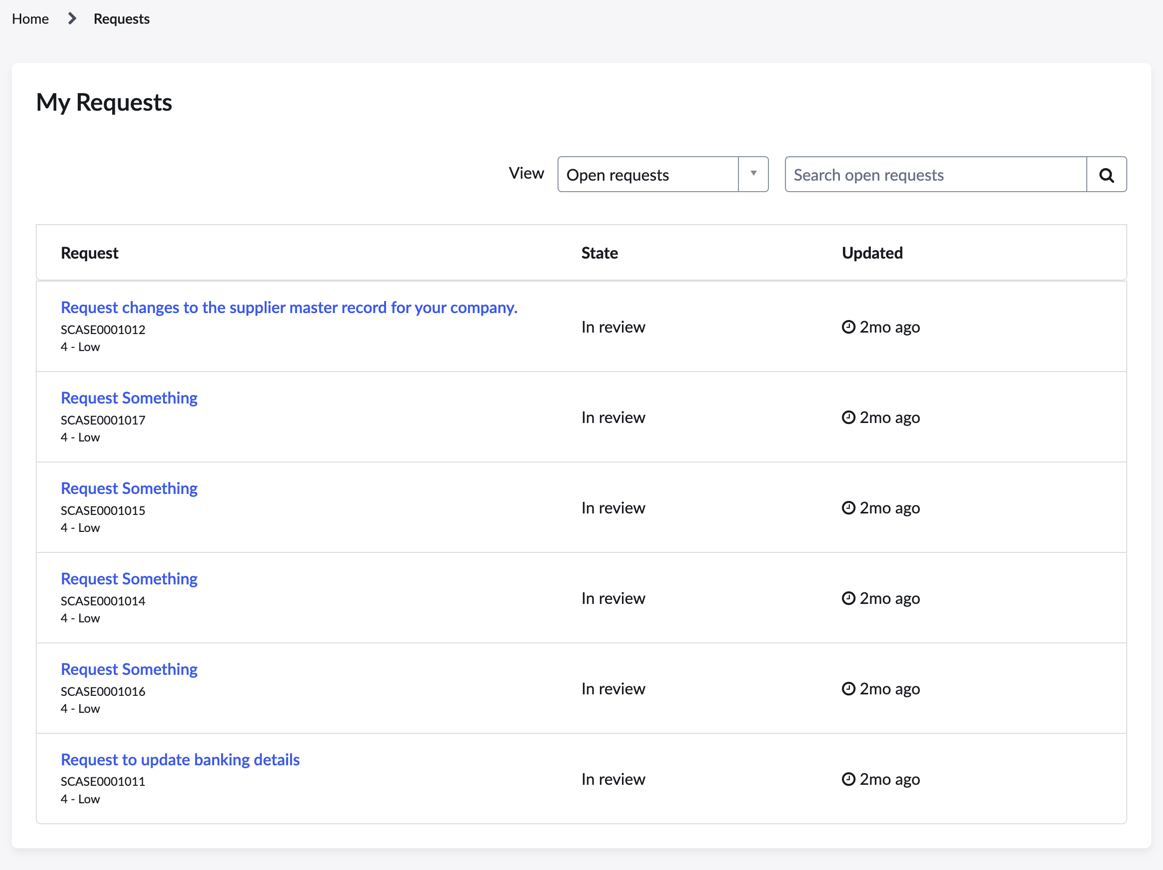Select case number SCASE0001015
The height and width of the screenshot is (870, 1163).
(103, 510)
